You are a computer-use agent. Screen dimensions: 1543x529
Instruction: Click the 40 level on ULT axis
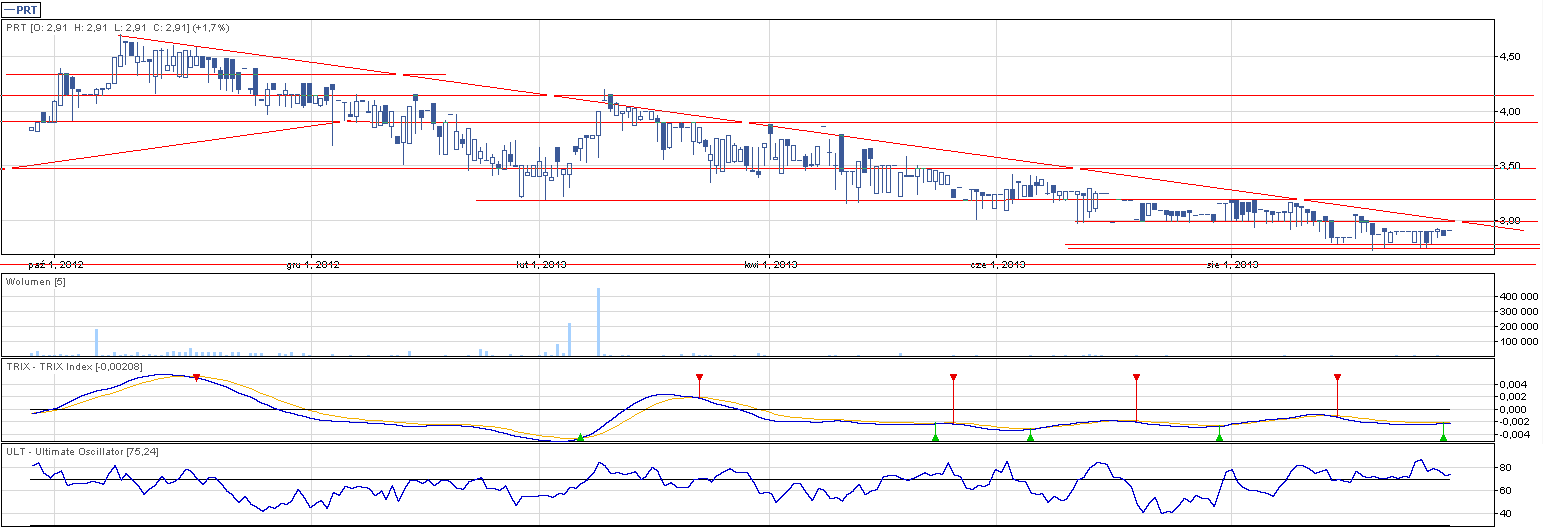[1505, 514]
